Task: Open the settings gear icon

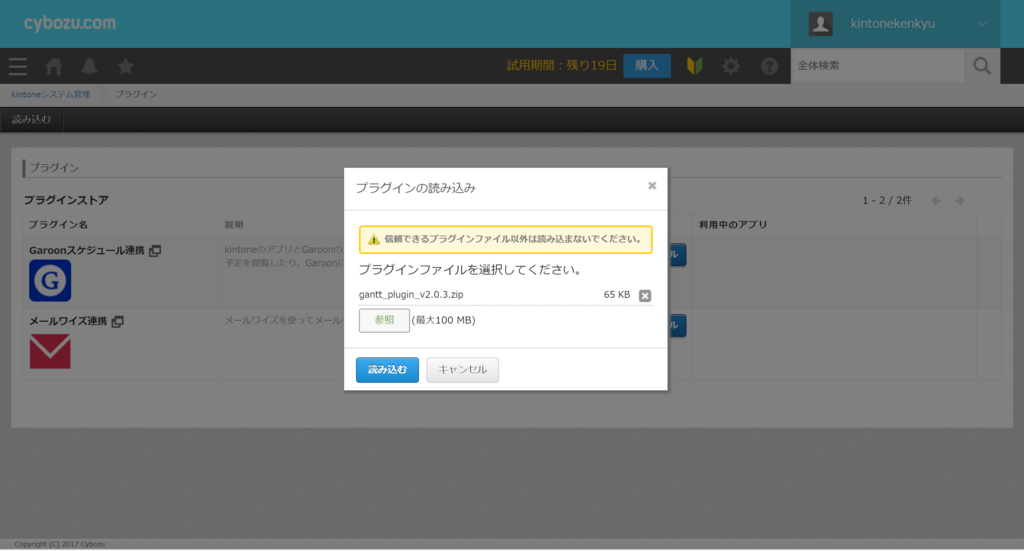Action: 731,66
